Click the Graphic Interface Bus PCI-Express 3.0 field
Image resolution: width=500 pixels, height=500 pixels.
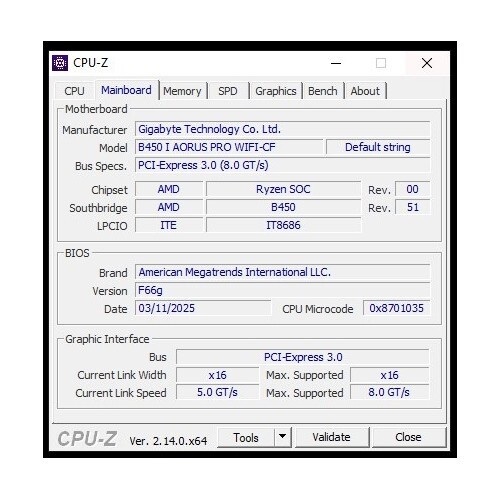[303, 357]
